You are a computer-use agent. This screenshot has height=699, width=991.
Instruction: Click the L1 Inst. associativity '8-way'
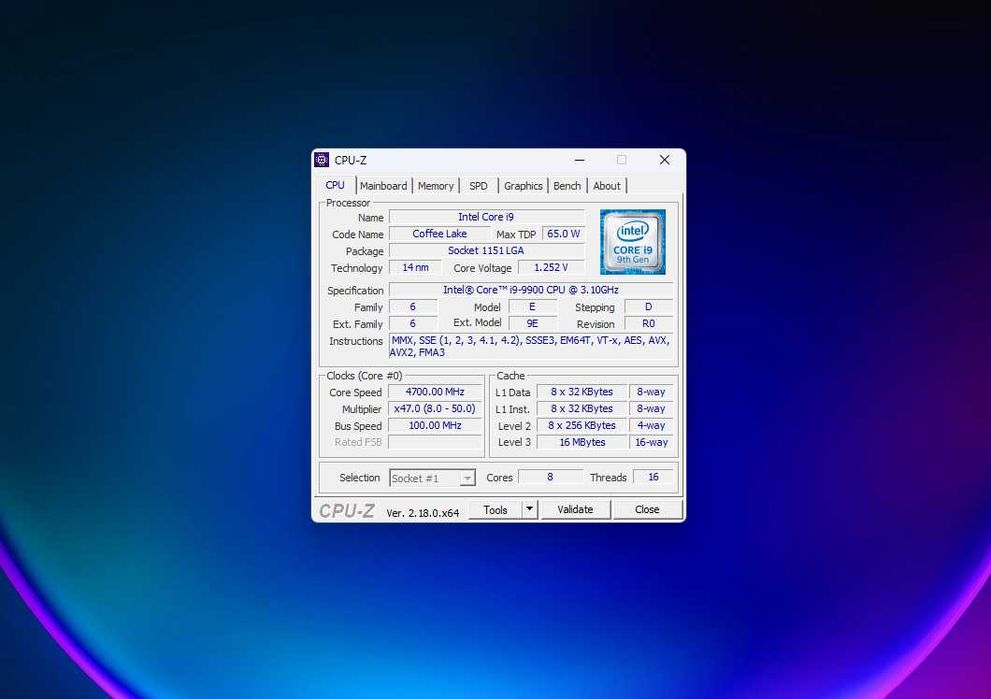click(651, 409)
